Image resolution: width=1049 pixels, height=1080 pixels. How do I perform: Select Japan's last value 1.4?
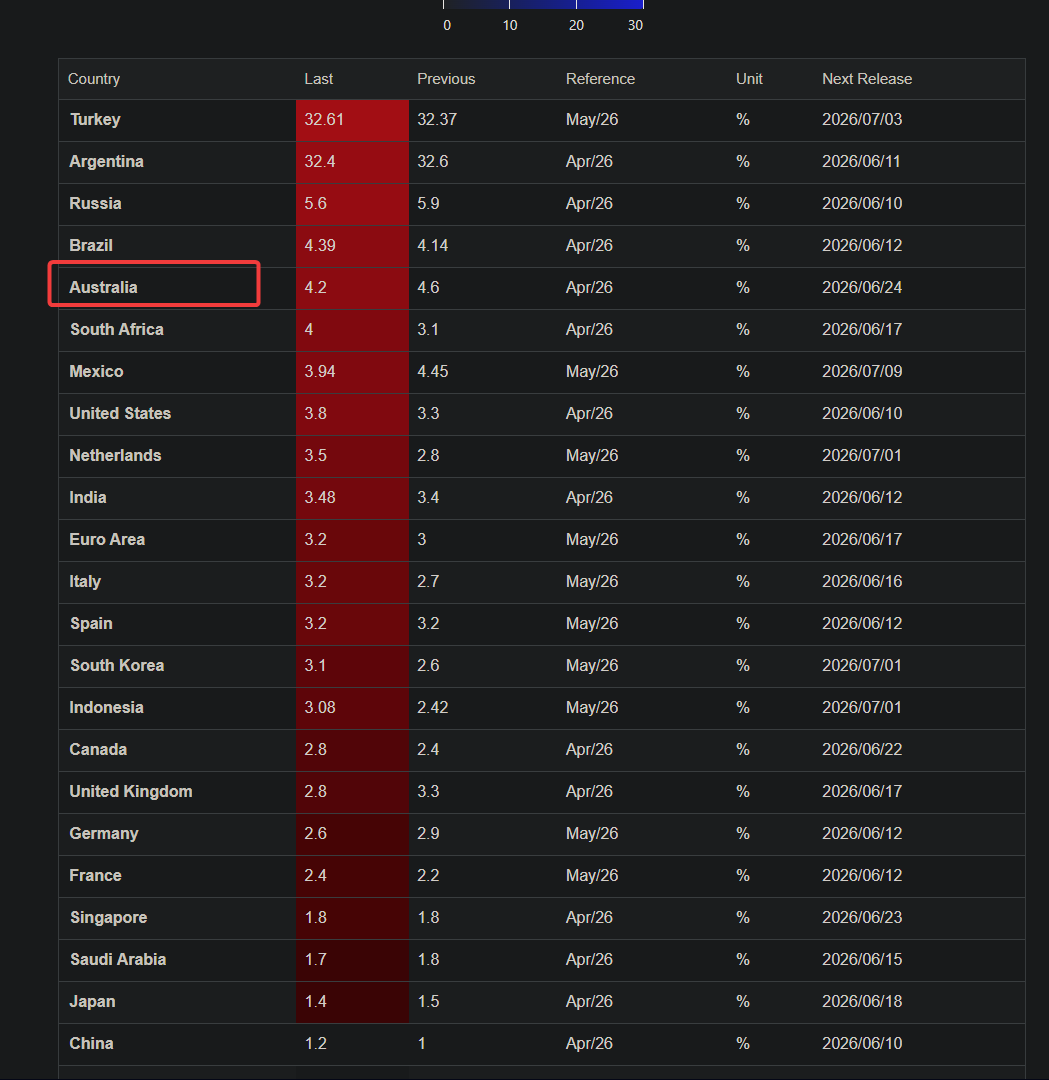pos(315,1002)
